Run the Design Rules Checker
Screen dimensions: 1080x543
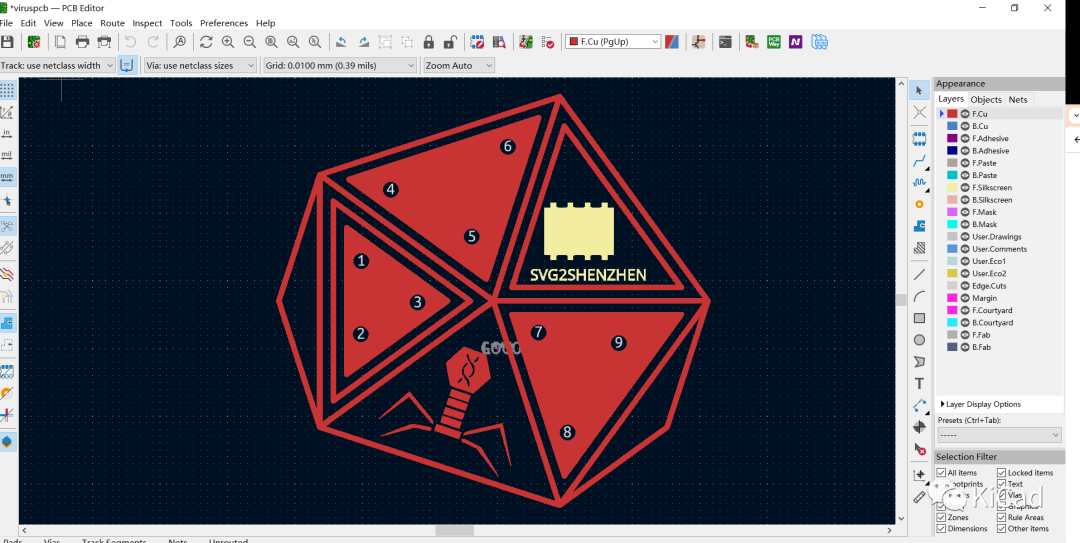point(548,42)
